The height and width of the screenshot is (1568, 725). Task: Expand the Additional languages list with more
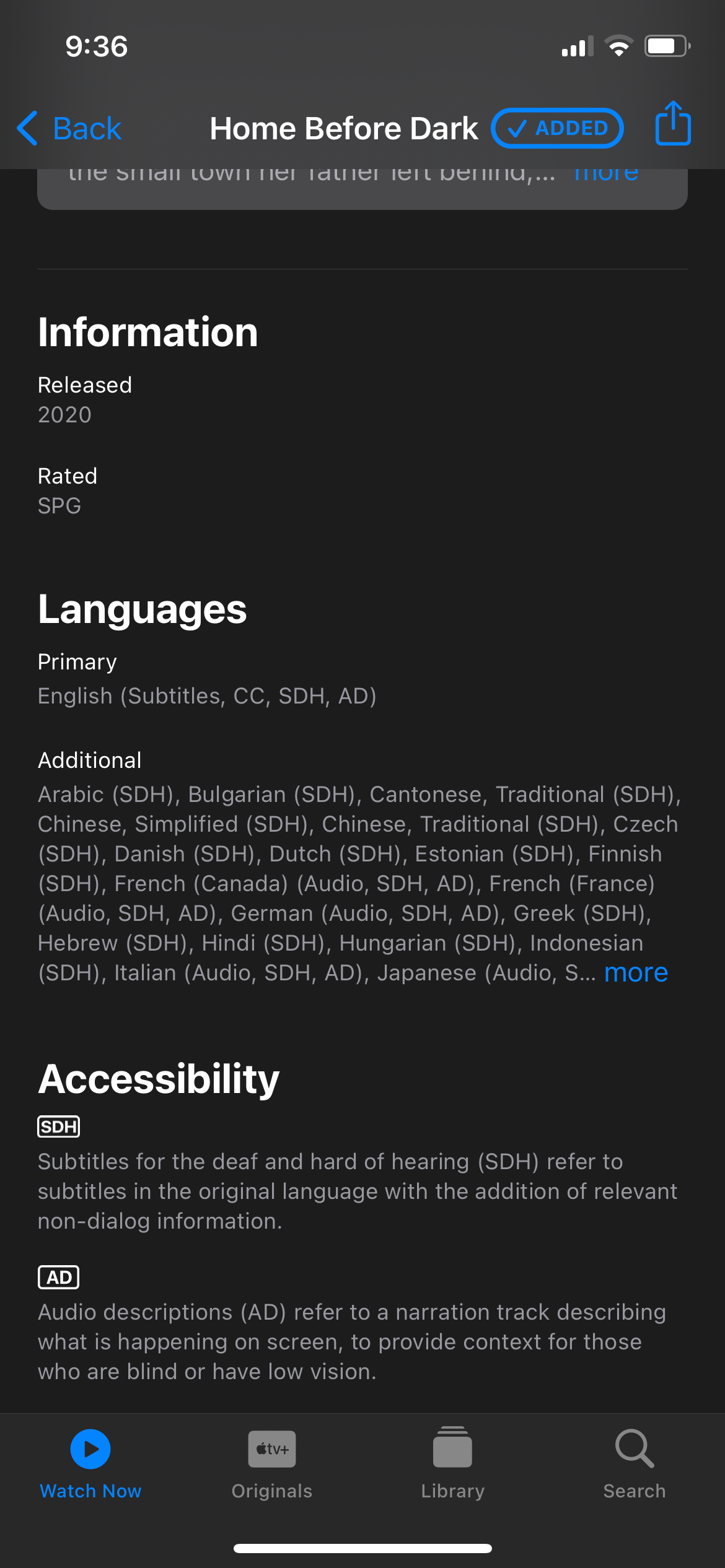pos(636,973)
